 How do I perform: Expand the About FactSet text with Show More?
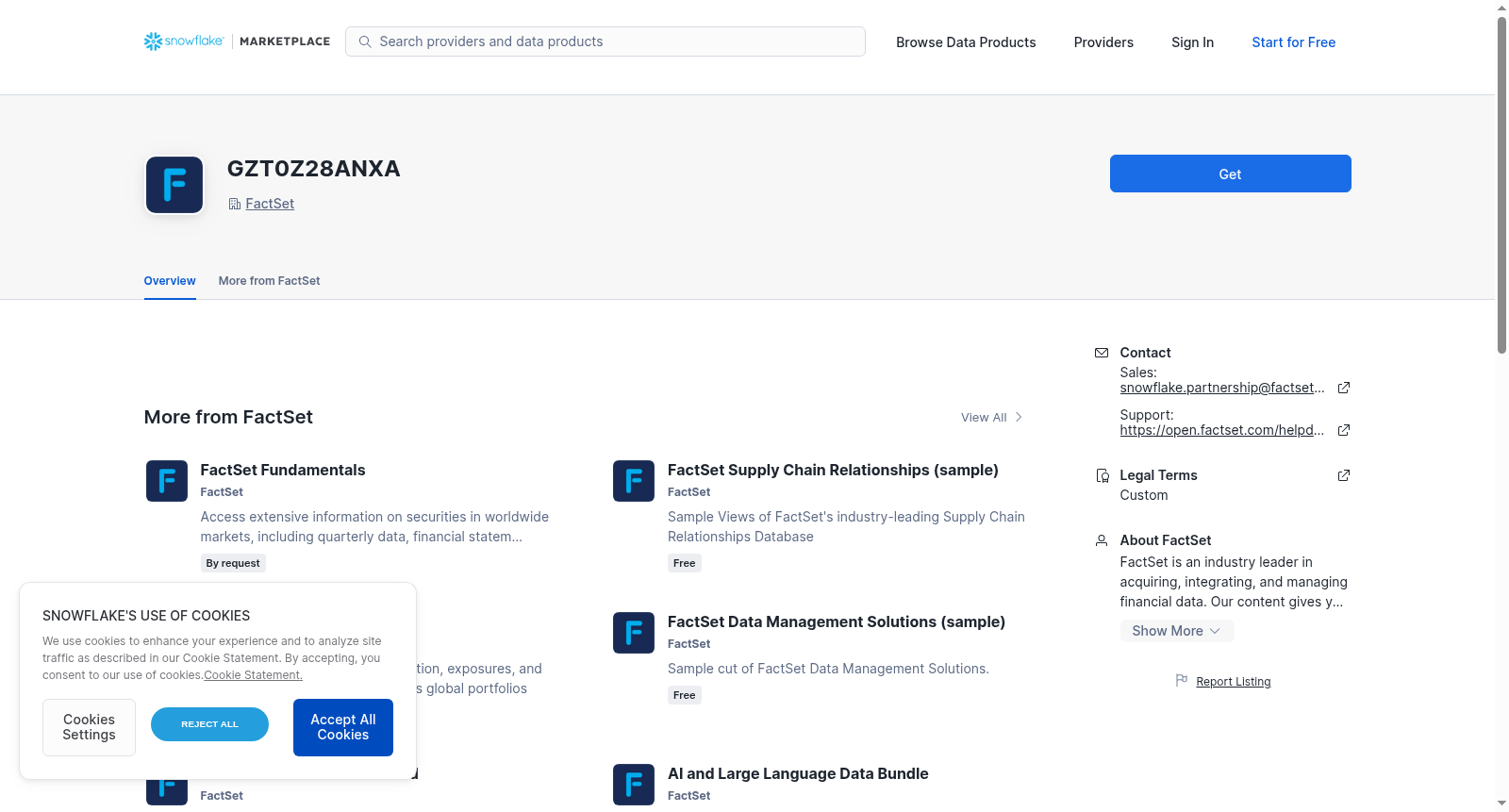pyautogui.click(x=1177, y=631)
